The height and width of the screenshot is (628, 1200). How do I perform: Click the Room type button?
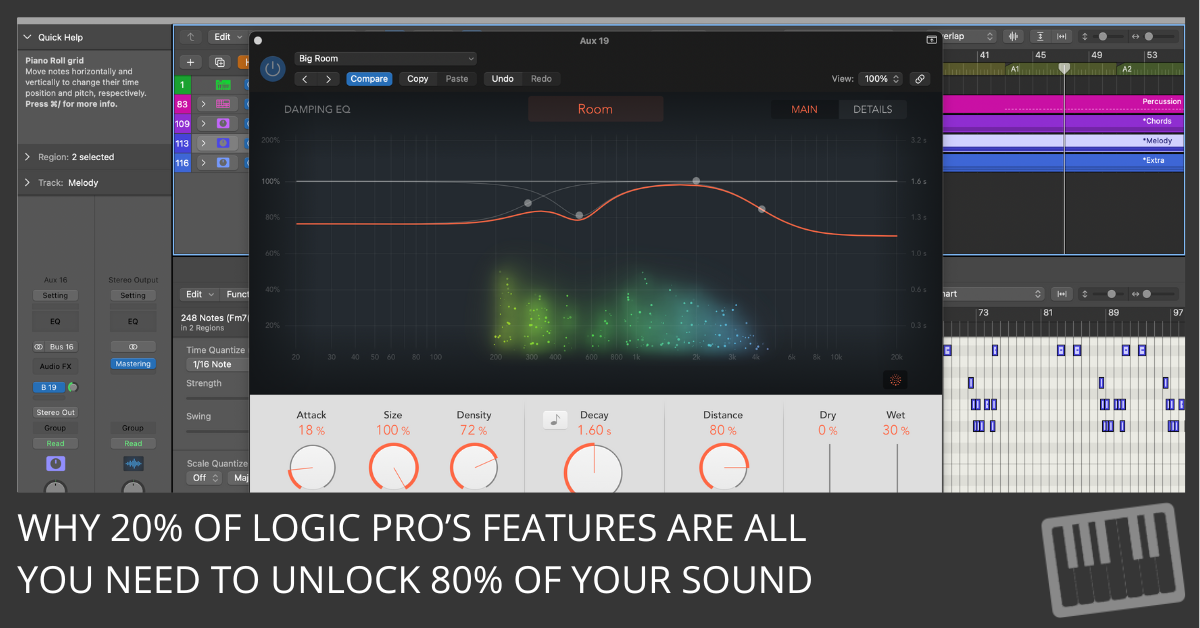(595, 109)
